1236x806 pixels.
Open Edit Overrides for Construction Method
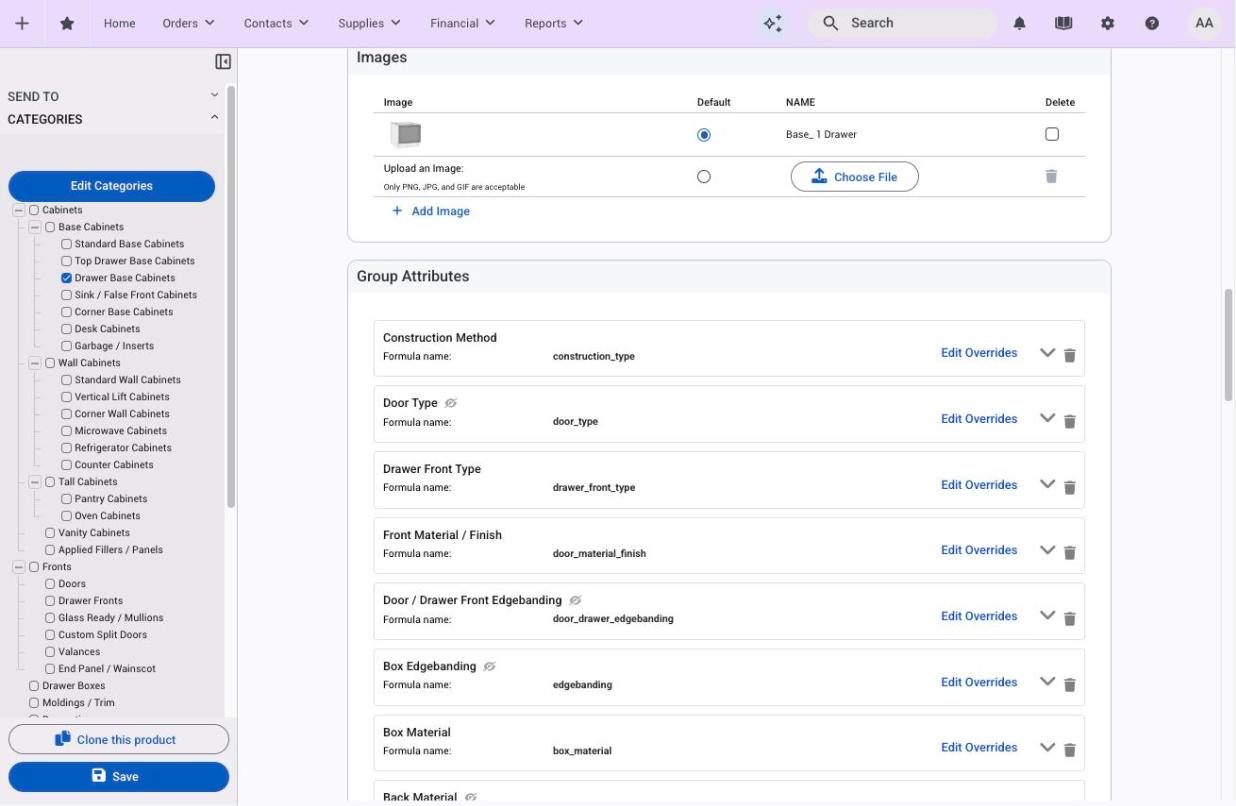979,353
